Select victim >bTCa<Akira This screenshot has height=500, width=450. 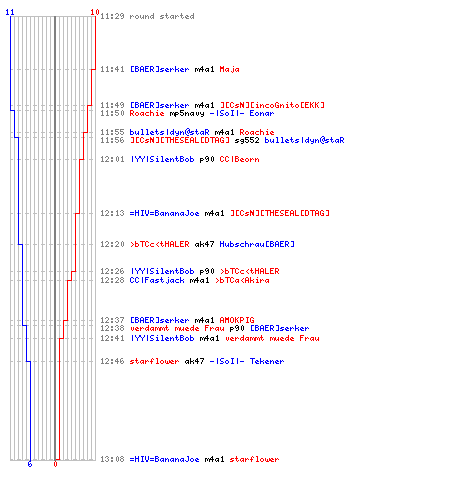[x=242, y=280]
